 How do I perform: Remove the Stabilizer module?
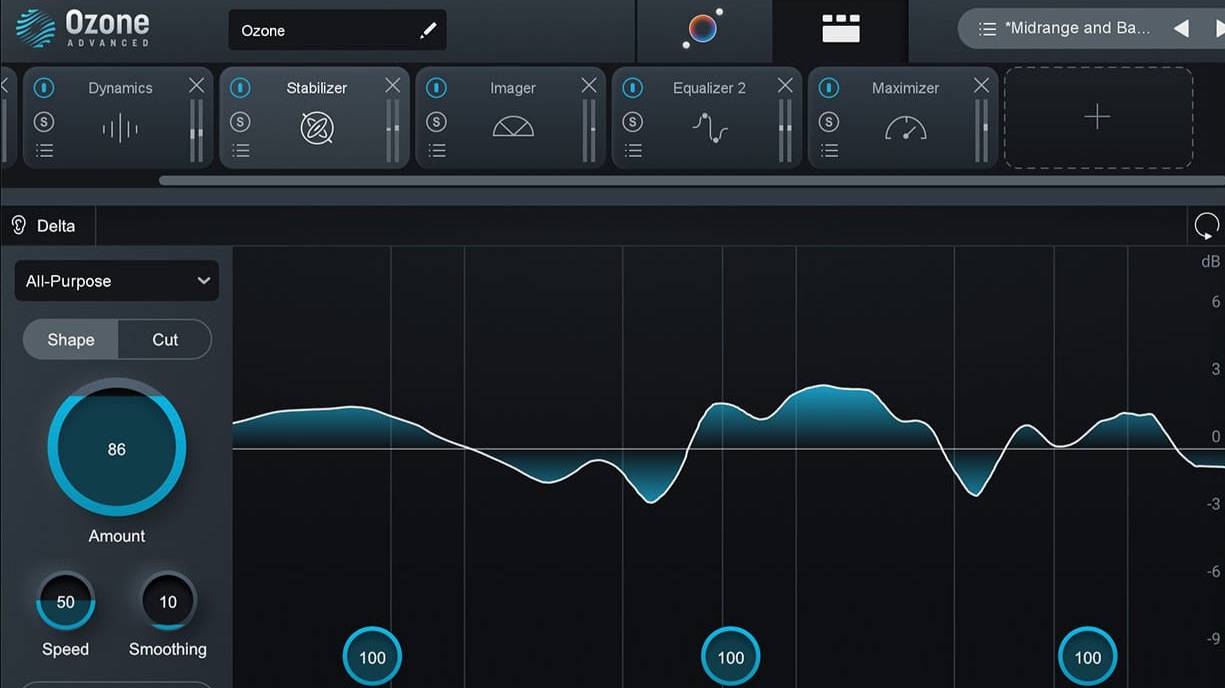click(x=393, y=86)
